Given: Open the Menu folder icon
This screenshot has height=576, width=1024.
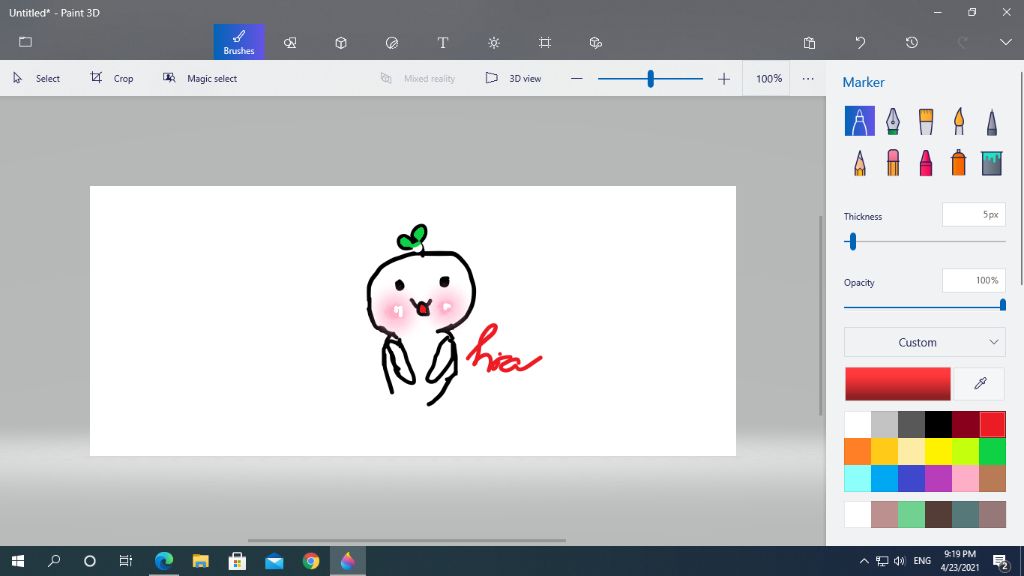Looking at the screenshot, I should [25, 42].
